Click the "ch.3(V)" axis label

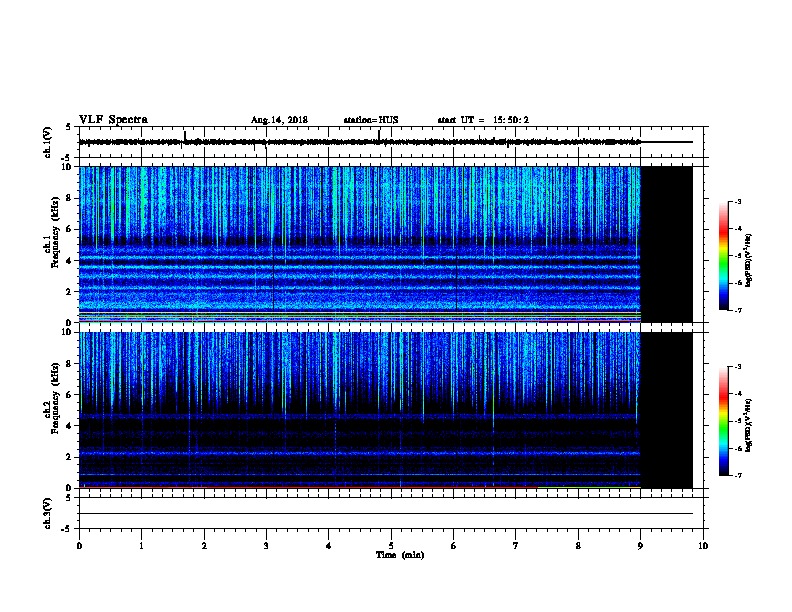tap(47, 513)
